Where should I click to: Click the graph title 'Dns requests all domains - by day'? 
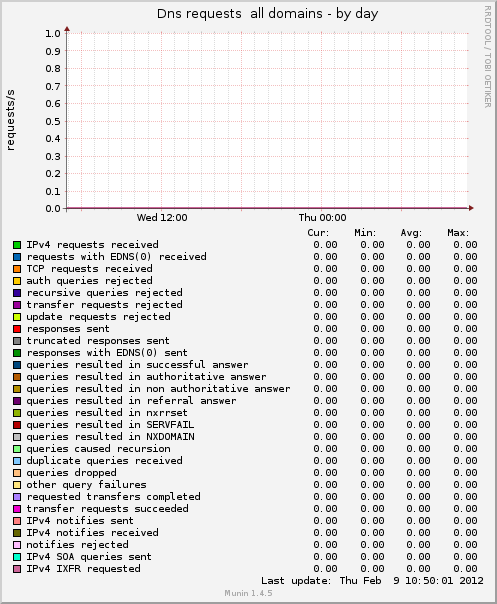(x=267, y=14)
